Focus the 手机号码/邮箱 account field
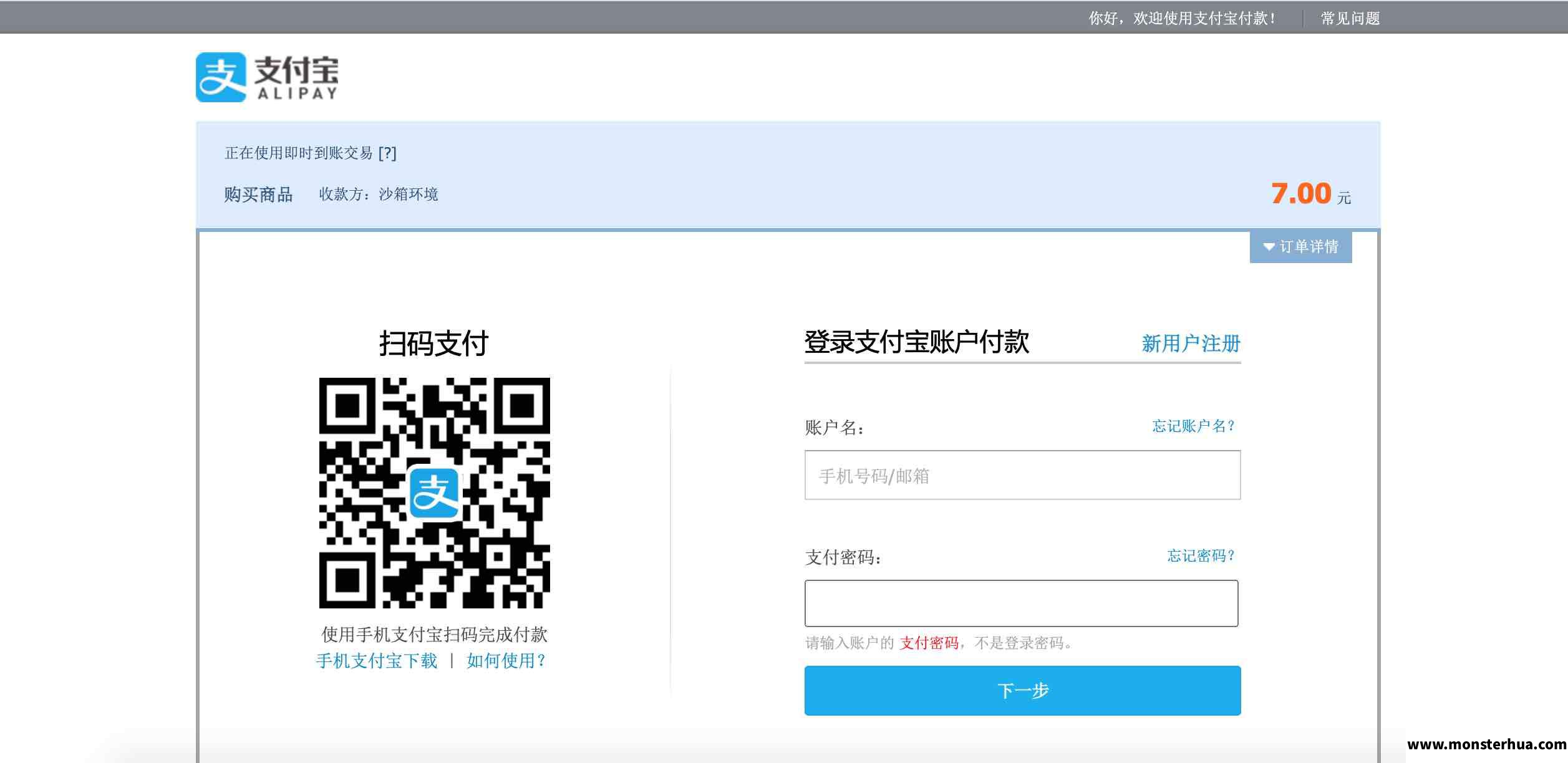The width and height of the screenshot is (1568, 763). coord(1022,475)
